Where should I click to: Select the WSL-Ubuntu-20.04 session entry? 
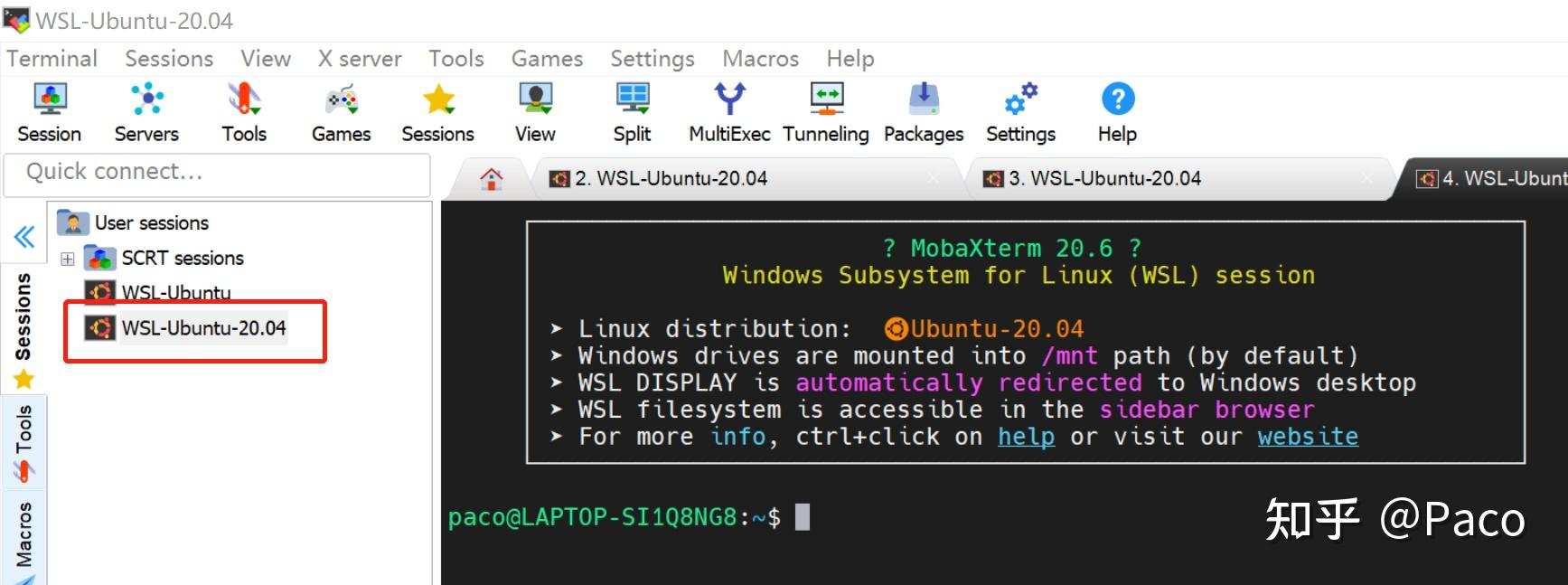[x=204, y=327]
